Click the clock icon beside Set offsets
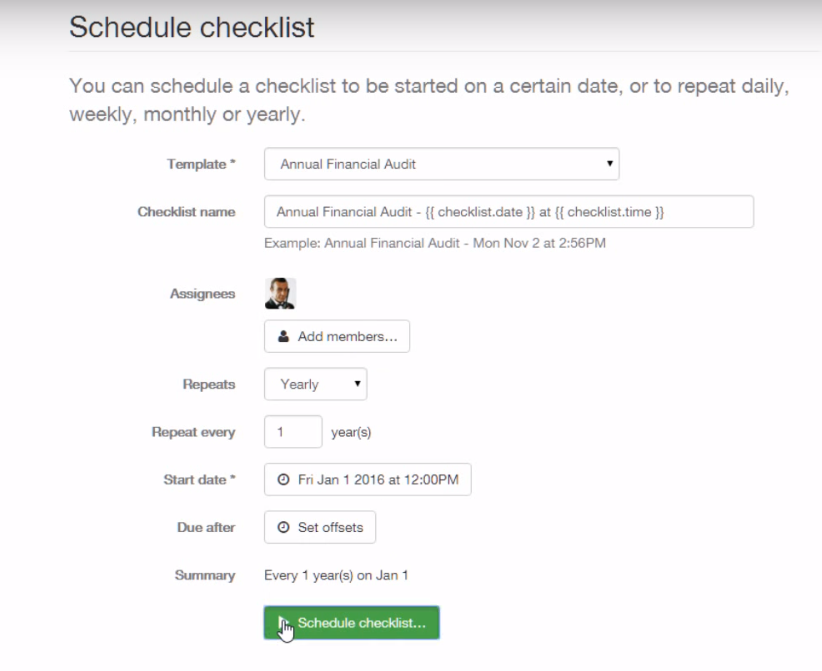This screenshot has height=671, width=822. [x=283, y=527]
